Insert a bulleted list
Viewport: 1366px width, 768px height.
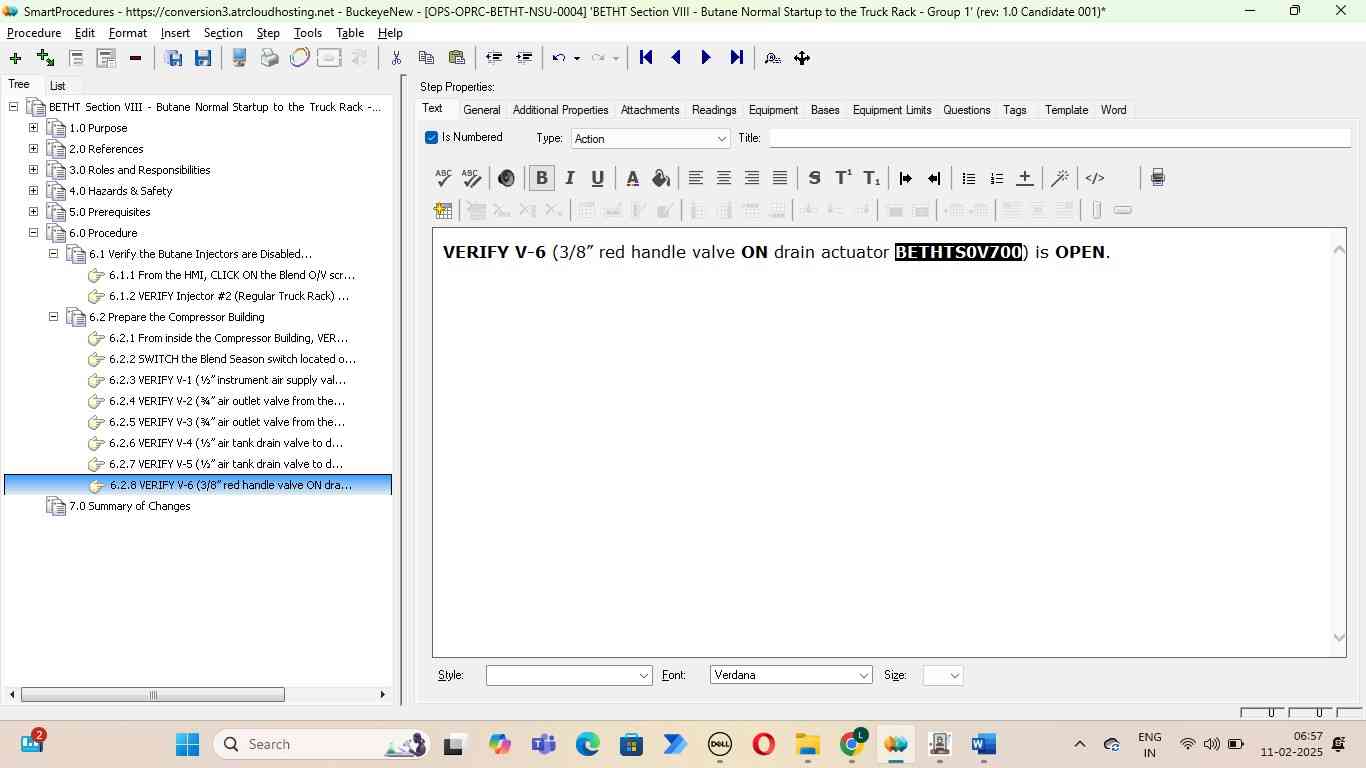point(968,178)
